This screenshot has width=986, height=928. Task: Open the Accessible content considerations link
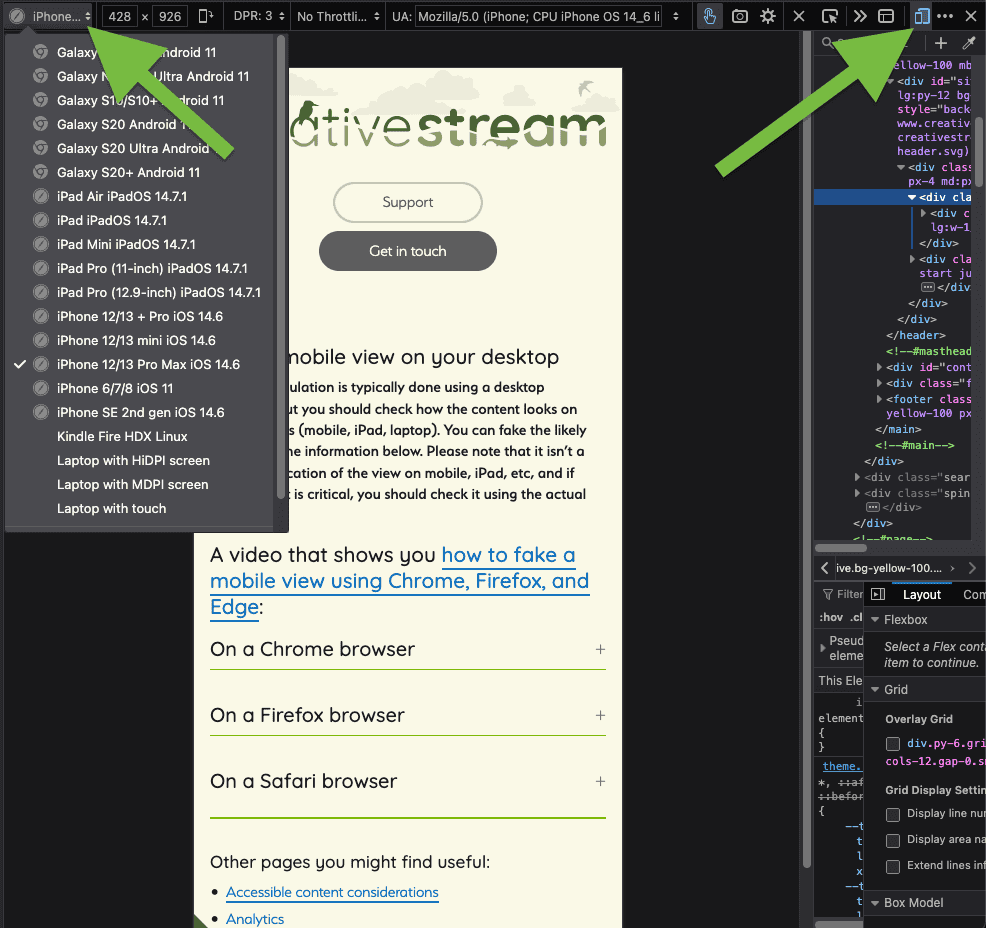pos(332,892)
